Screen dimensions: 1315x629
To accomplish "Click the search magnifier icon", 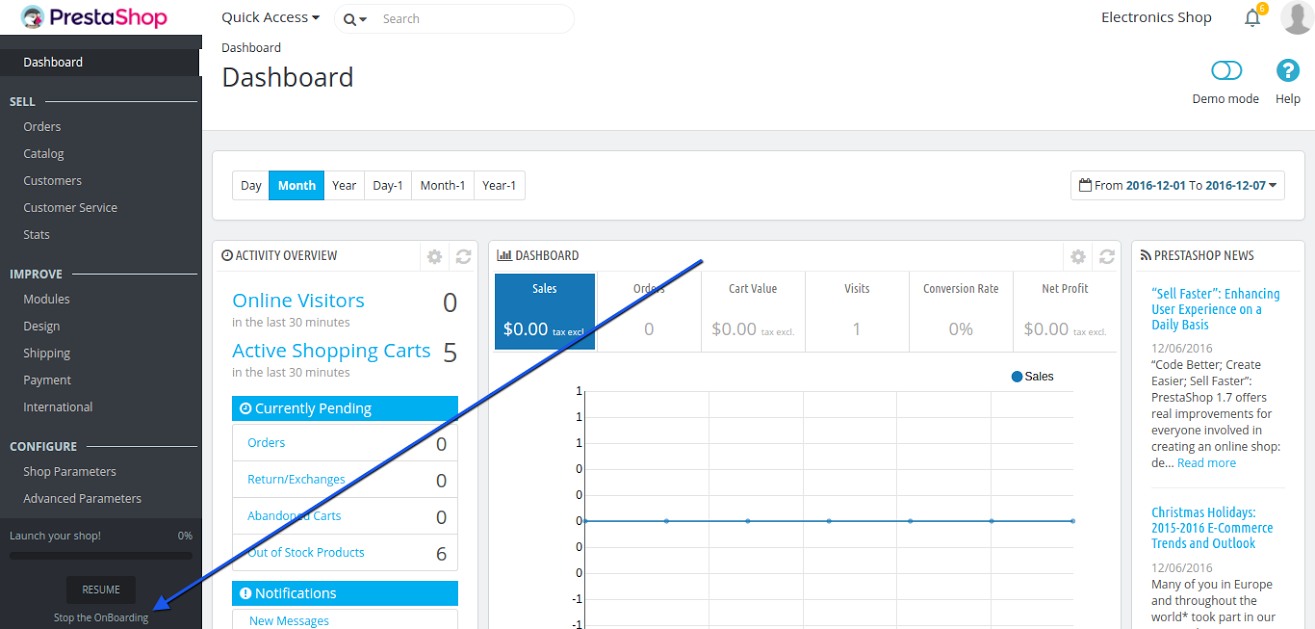I will coord(350,19).
